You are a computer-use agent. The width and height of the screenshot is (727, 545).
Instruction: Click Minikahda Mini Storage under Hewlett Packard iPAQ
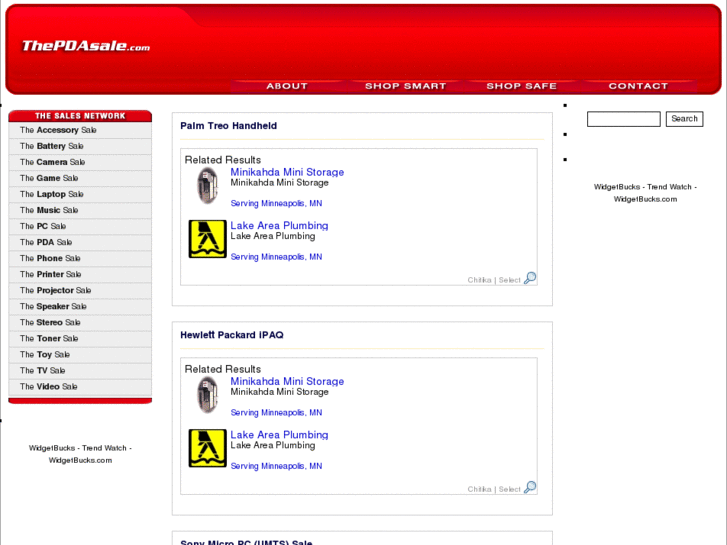coord(287,381)
